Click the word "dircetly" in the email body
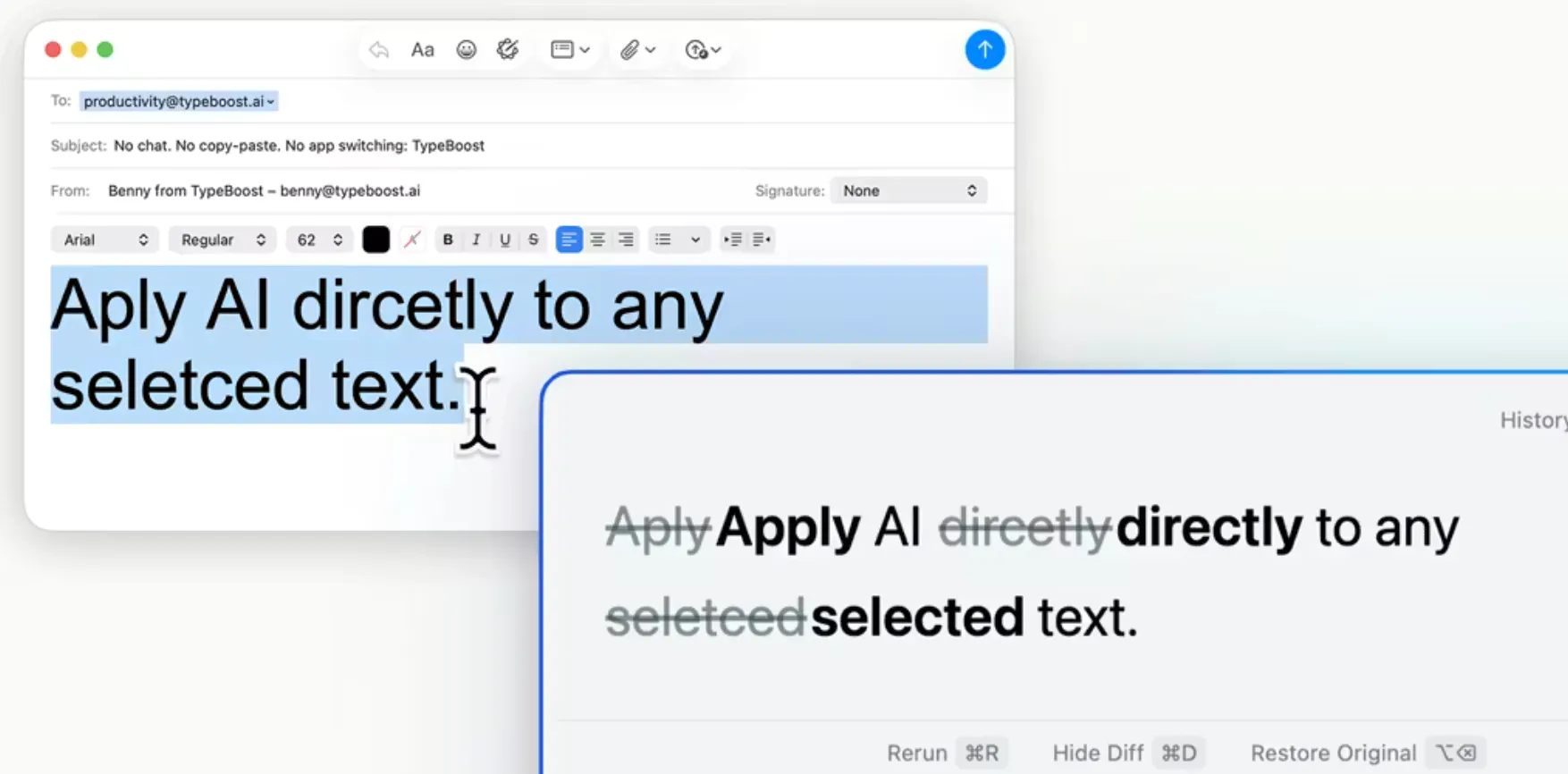 [403, 306]
